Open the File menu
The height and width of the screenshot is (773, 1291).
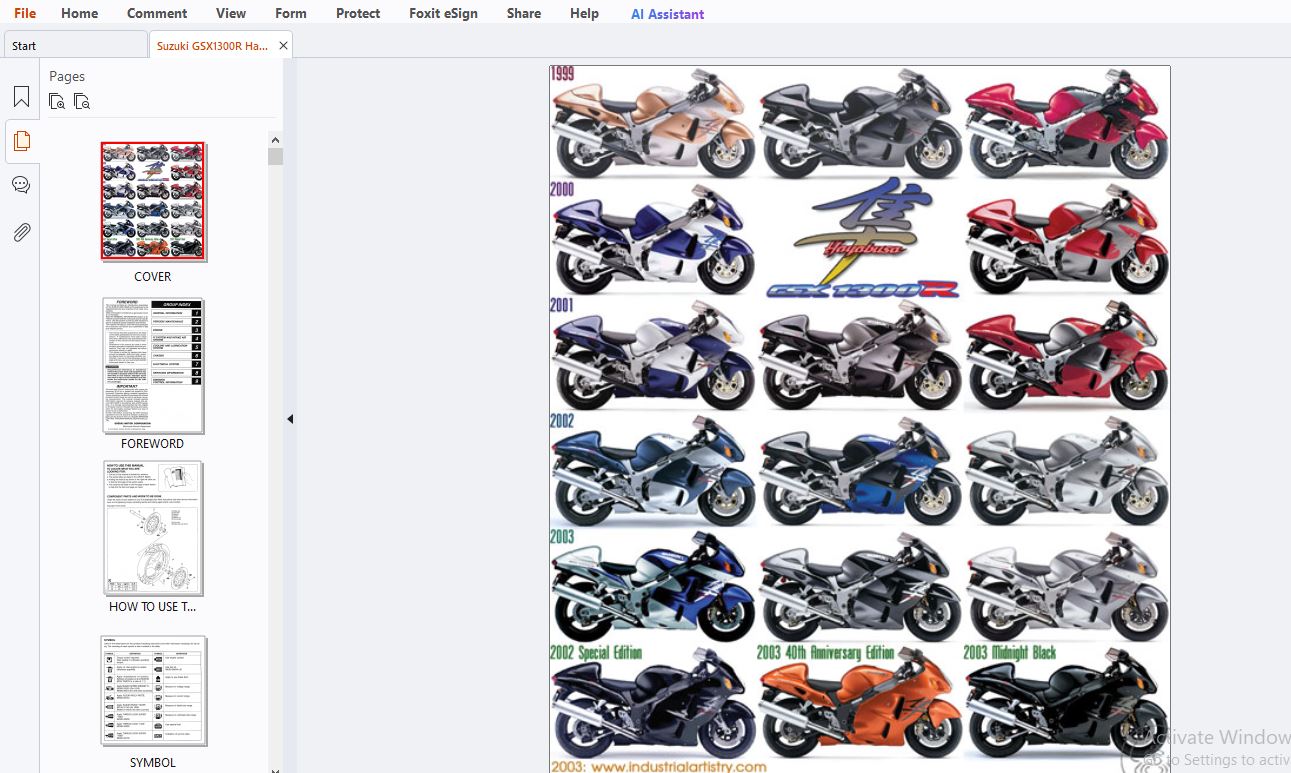pos(25,13)
